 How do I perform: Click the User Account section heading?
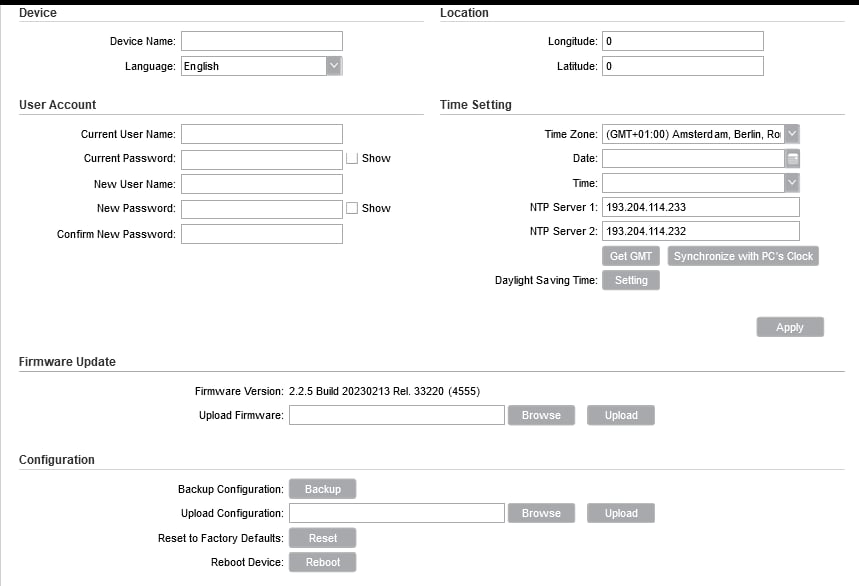[x=58, y=105]
